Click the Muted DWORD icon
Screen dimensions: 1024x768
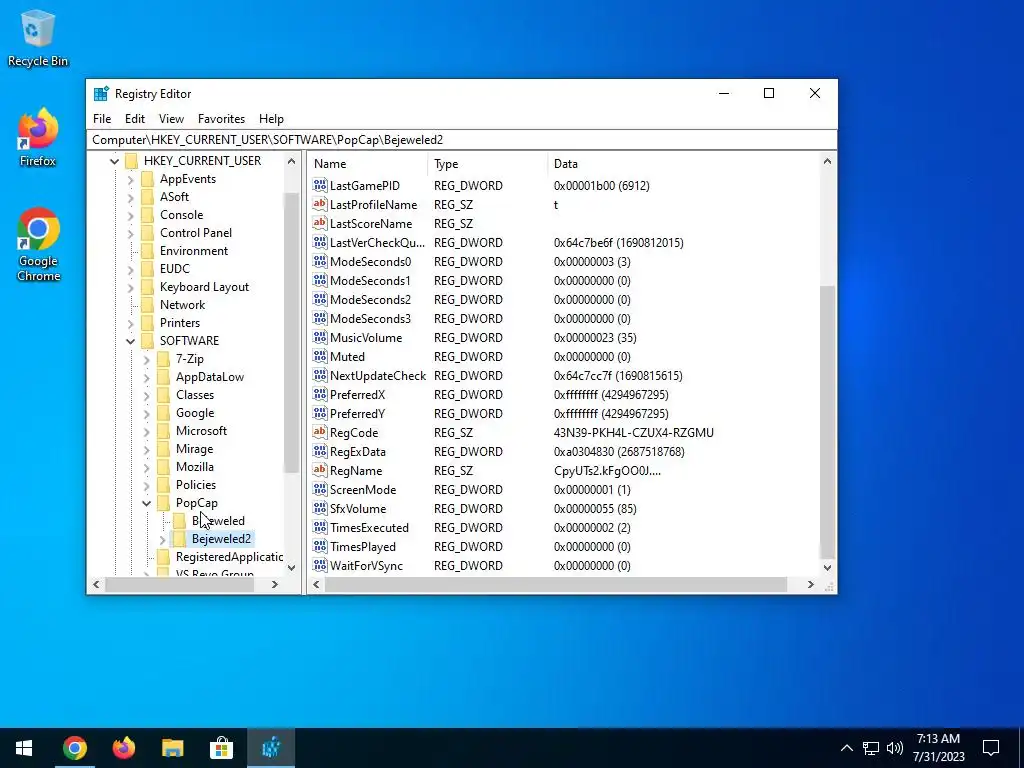click(319, 357)
